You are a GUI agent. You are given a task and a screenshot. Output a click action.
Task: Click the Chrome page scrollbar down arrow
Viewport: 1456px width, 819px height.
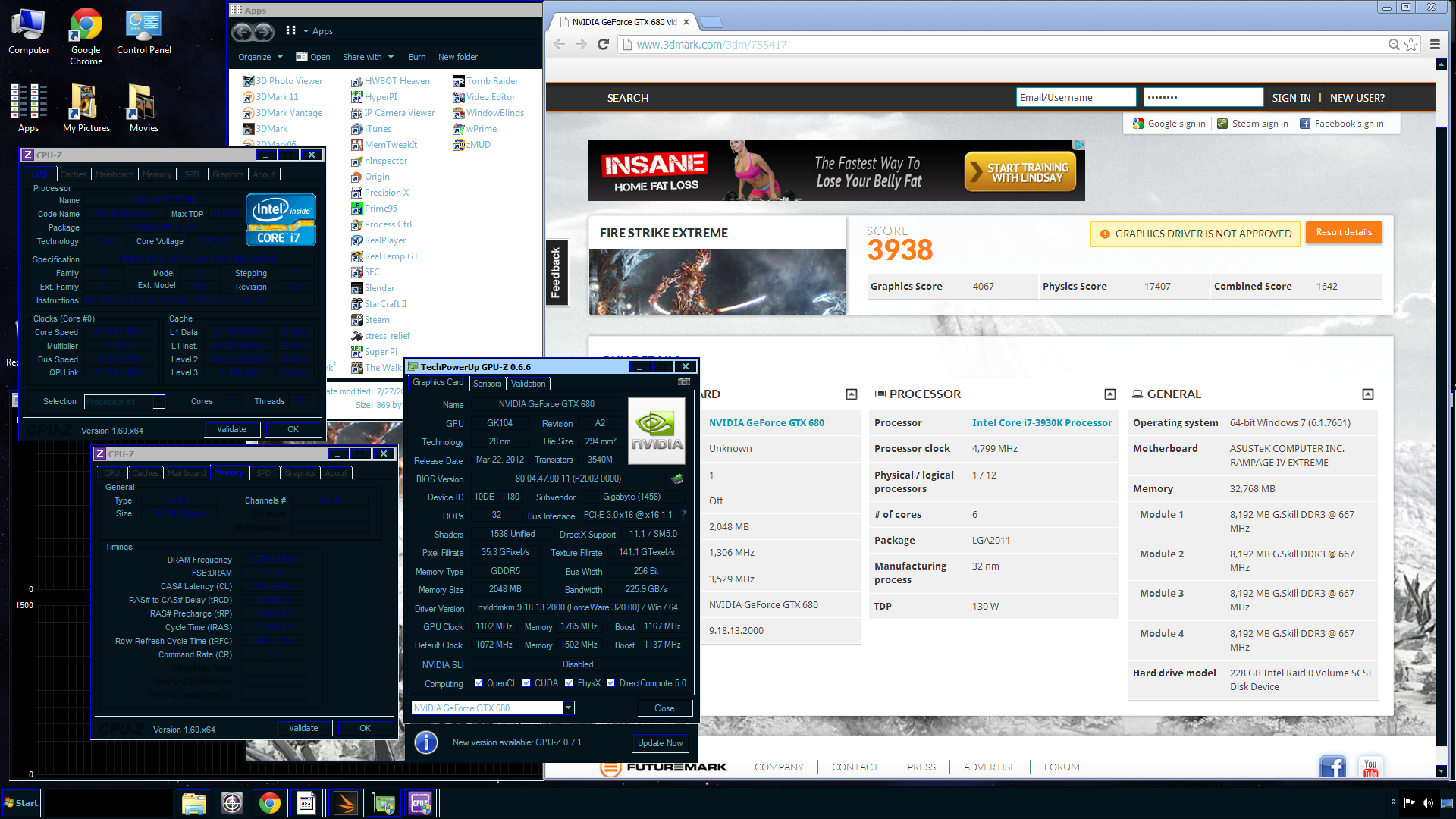[1441, 771]
